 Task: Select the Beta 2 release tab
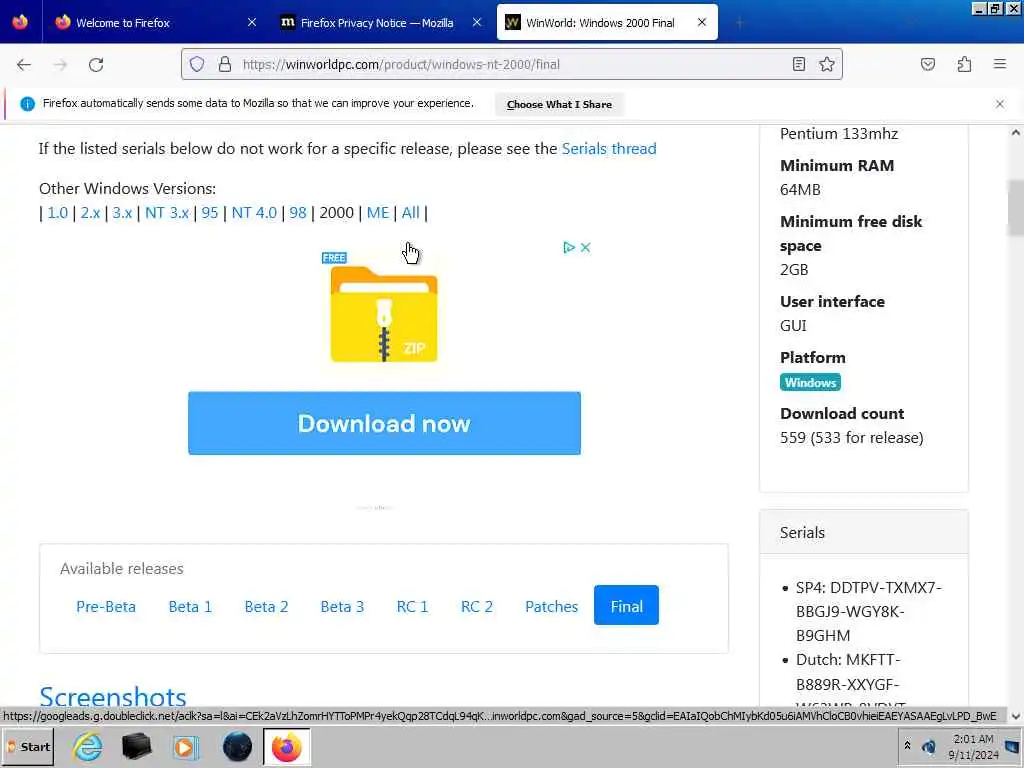click(266, 607)
